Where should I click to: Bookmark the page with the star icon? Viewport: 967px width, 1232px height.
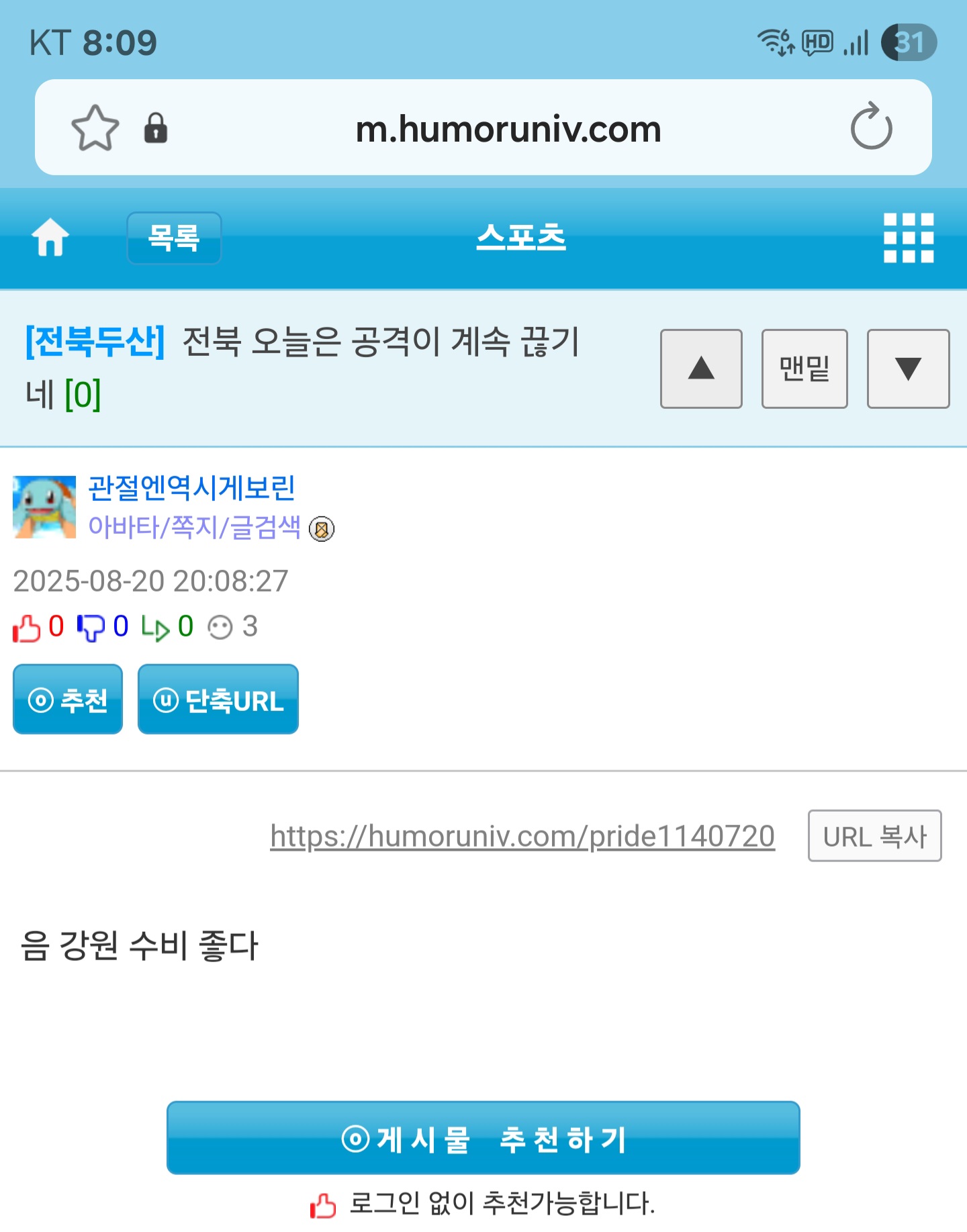[95, 128]
